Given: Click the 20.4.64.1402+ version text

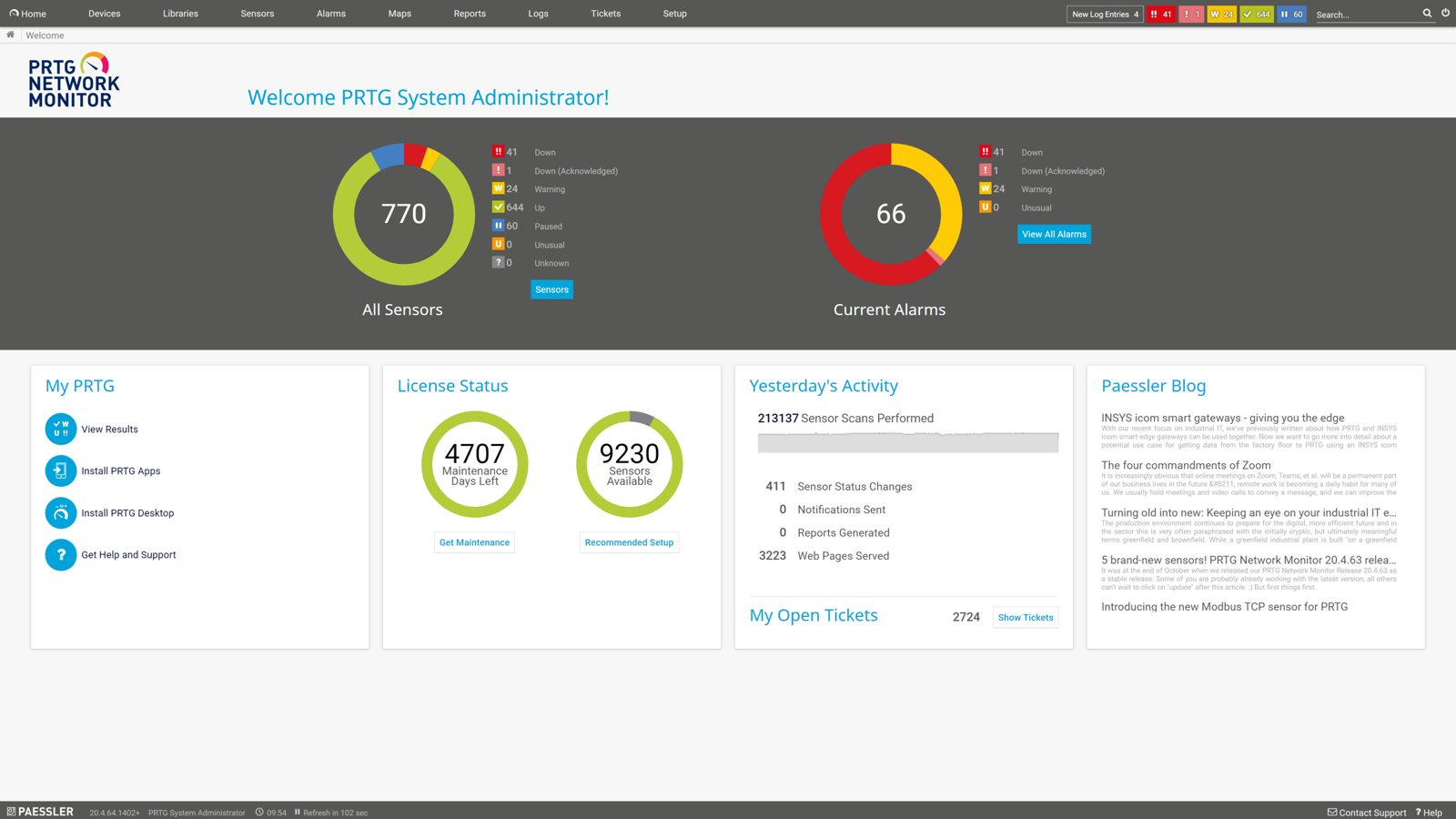Looking at the screenshot, I should pos(115,813).
